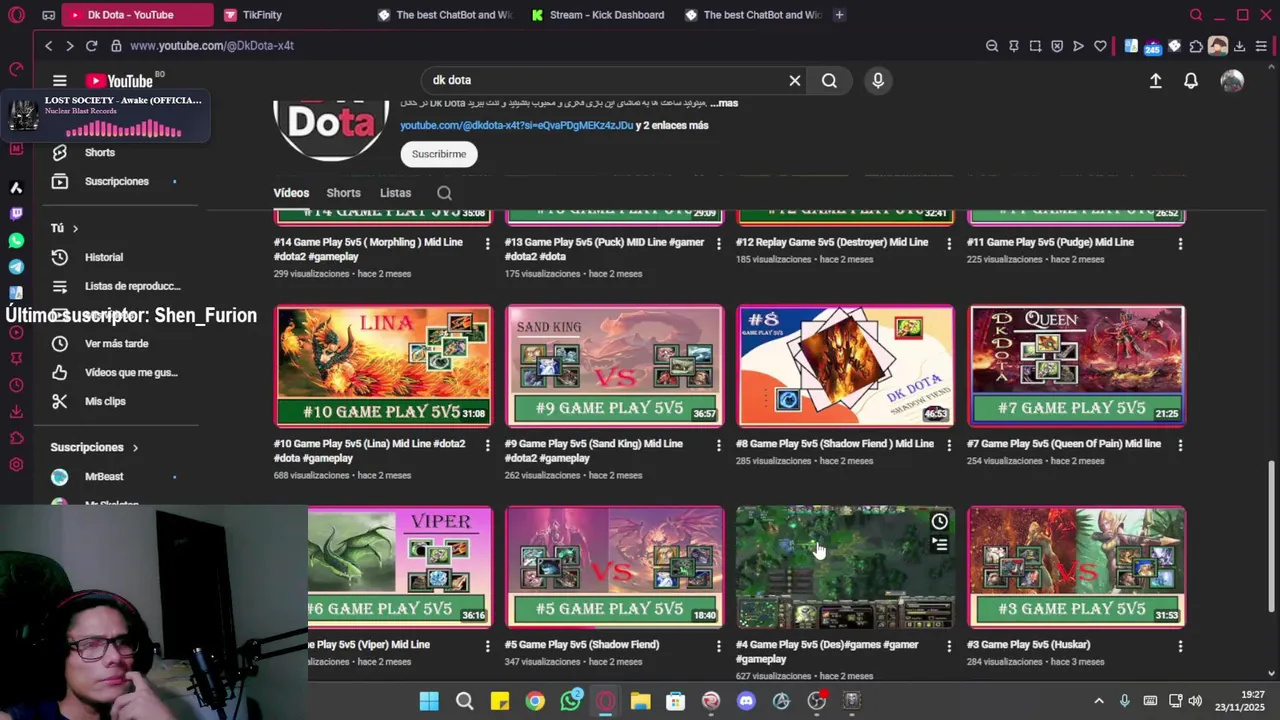Click the YouTube search magnifier button
1280x720 pixels.
click(x=829, y=80)
